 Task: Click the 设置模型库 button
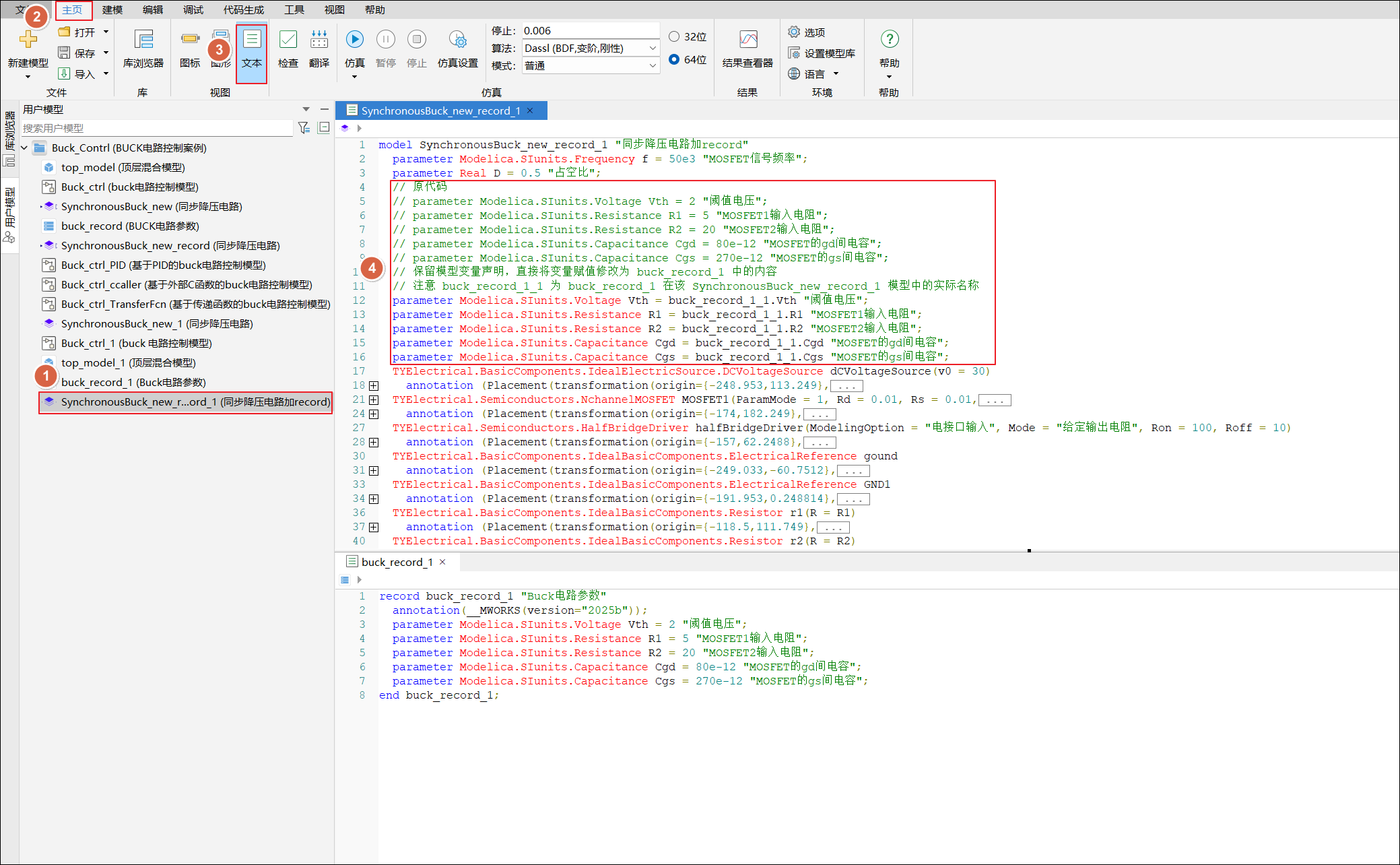(822, 53)
